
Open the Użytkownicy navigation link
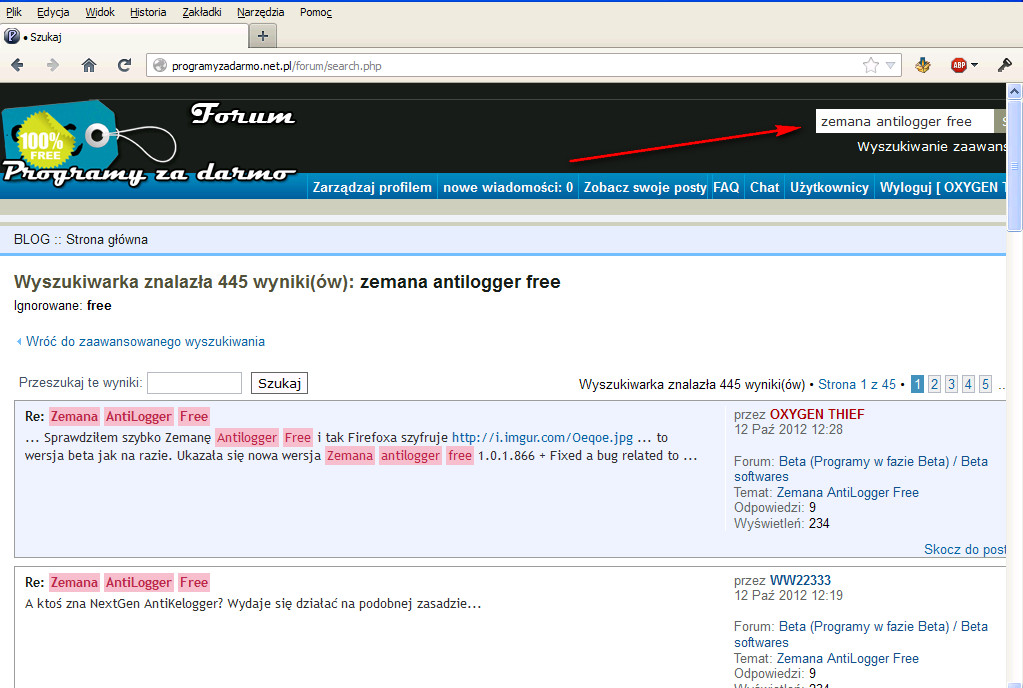(x=829, y=187)
